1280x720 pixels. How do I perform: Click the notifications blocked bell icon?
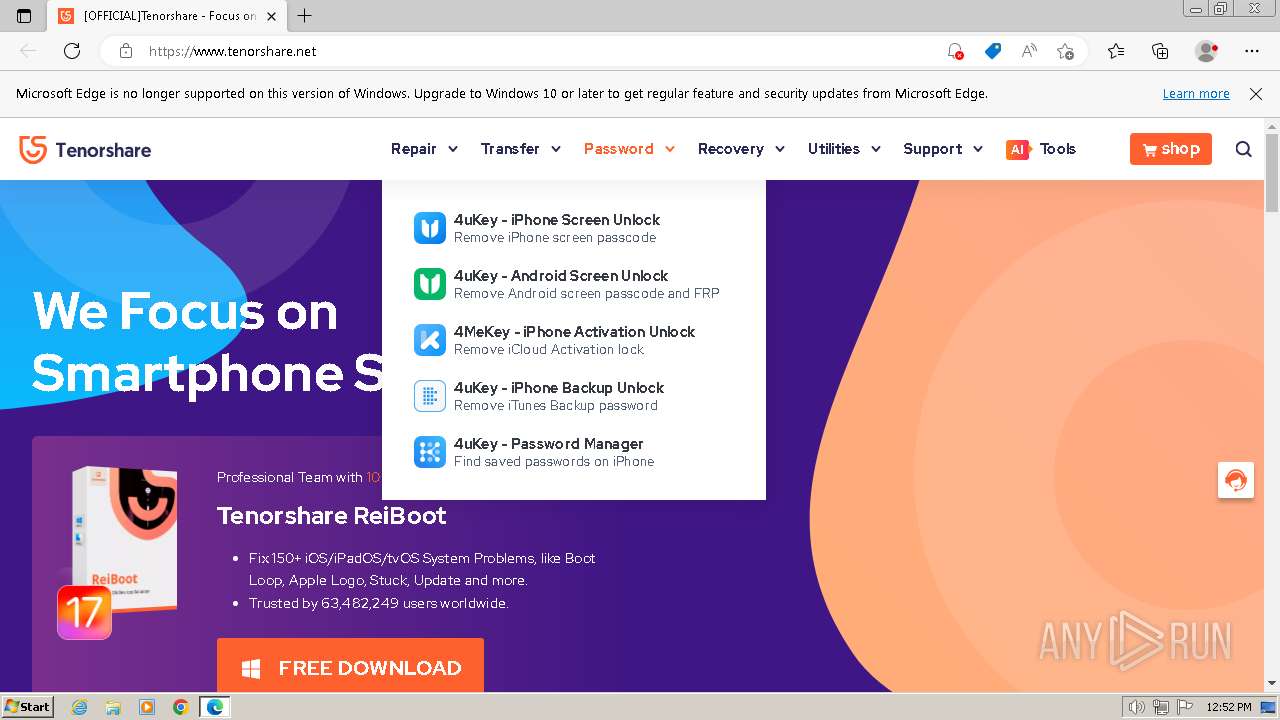955,51
